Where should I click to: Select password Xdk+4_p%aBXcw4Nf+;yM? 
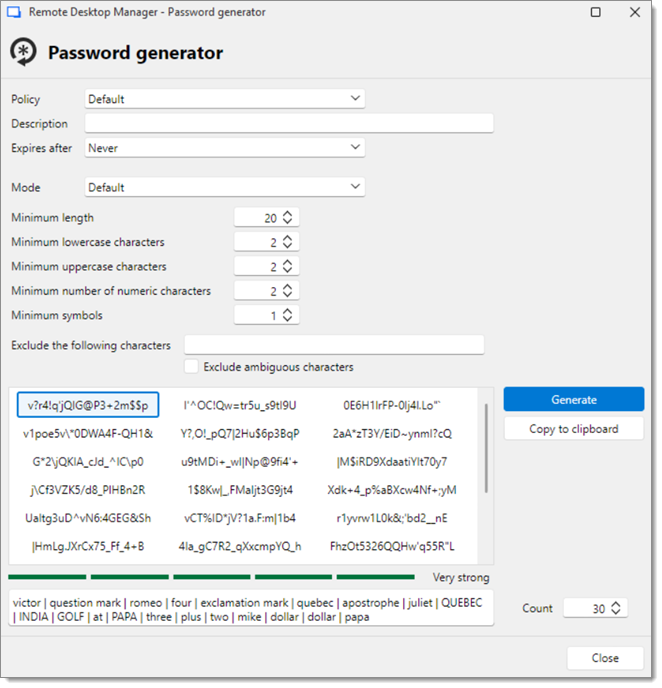point(394,492)
